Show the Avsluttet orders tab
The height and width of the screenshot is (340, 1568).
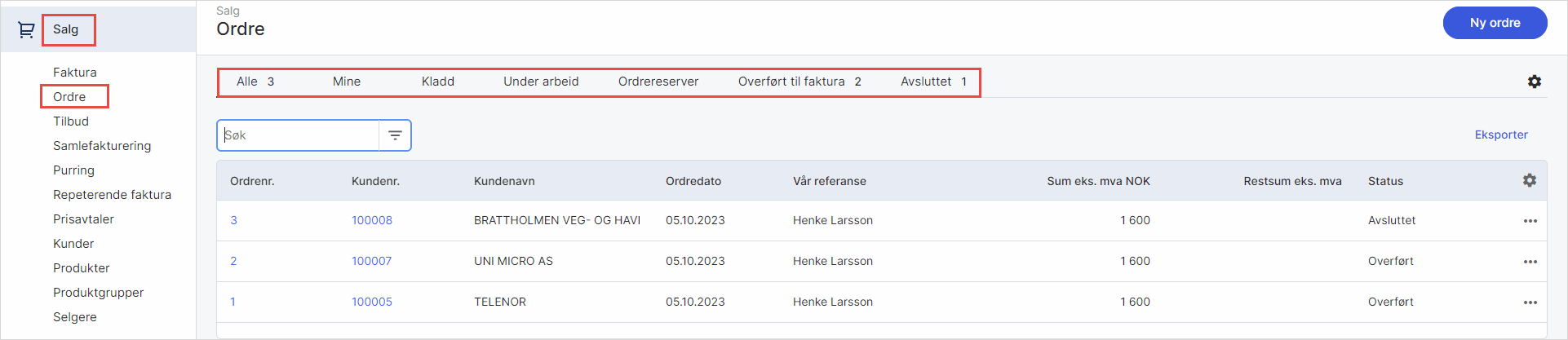point(932,82)
